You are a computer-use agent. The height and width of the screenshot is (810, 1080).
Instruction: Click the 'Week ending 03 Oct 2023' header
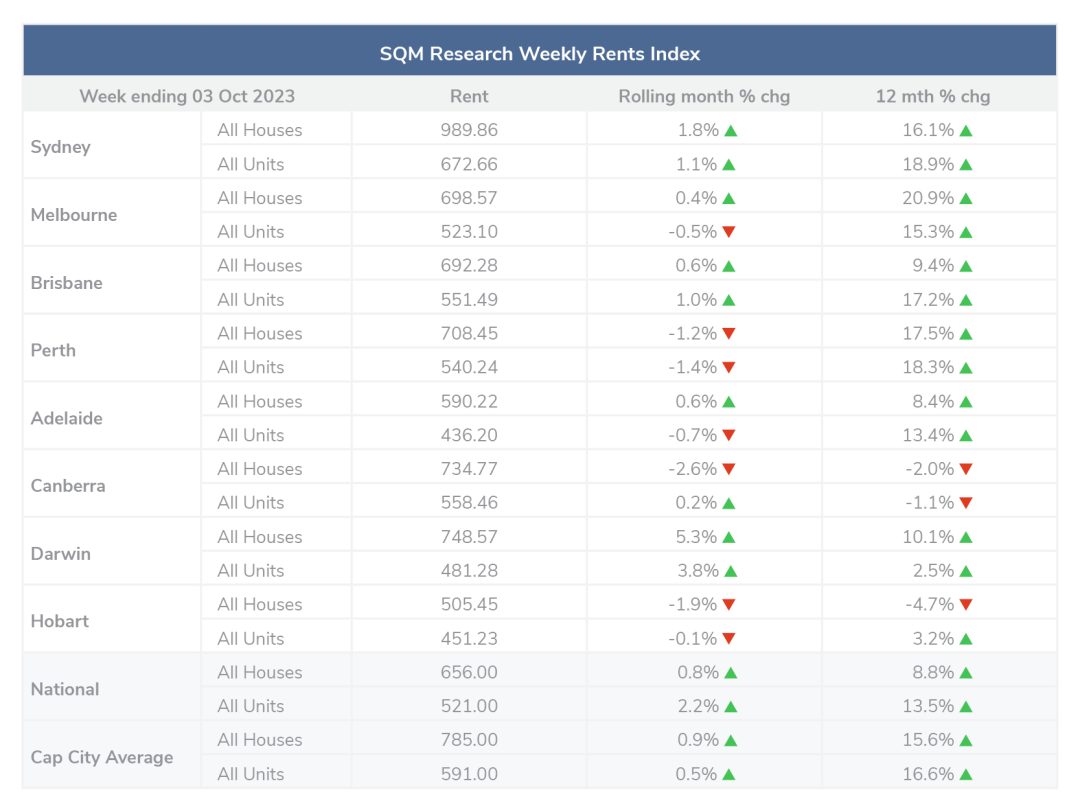[187, 96]
